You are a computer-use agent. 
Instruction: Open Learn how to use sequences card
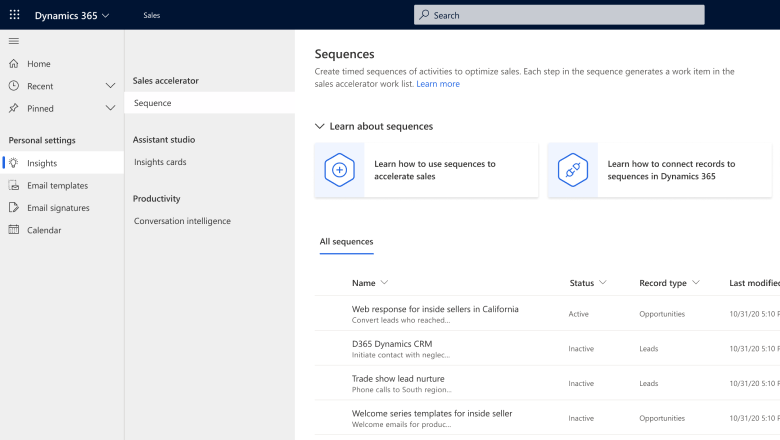(x=426, y=170)
